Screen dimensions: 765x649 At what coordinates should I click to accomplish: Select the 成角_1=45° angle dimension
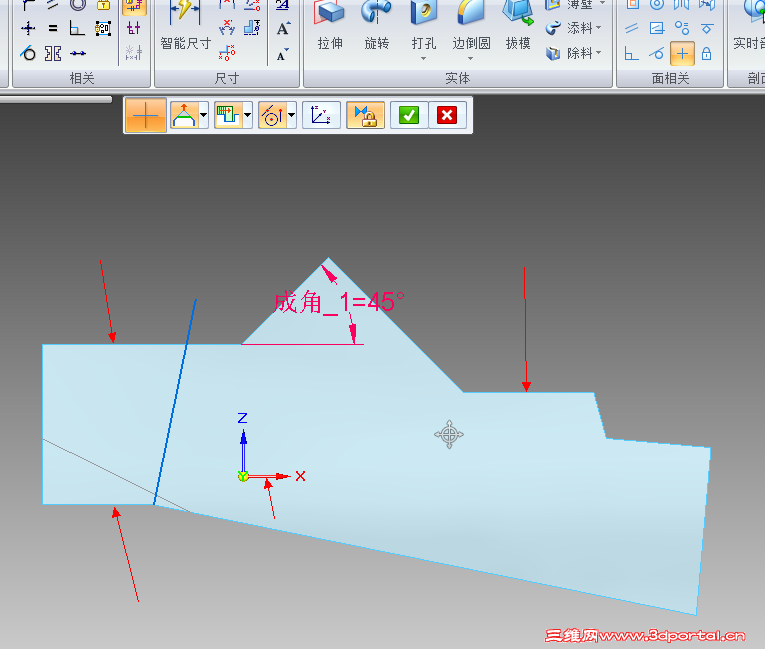click(339, 302)
